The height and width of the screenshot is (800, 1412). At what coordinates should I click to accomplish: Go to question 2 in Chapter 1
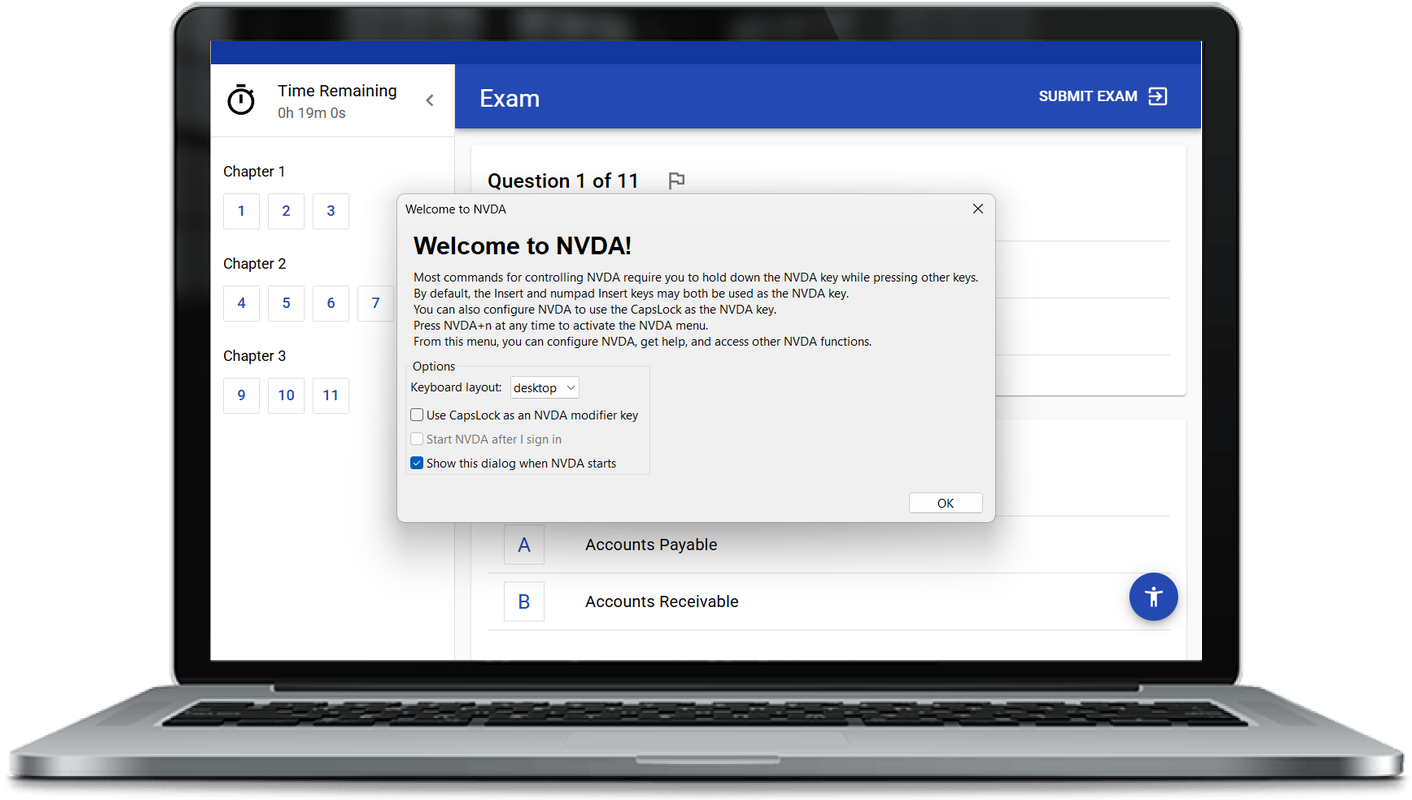[x=286, y=211]
